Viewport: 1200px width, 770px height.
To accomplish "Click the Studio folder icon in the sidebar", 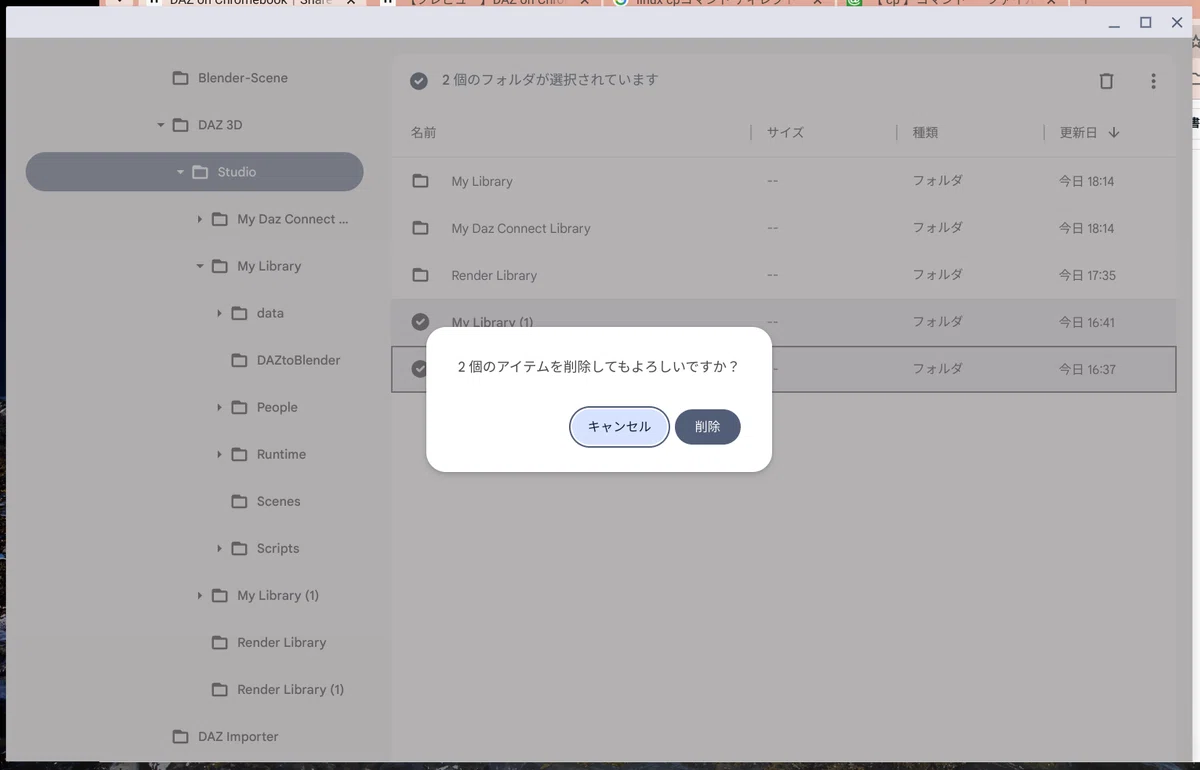I will point(200,172).
